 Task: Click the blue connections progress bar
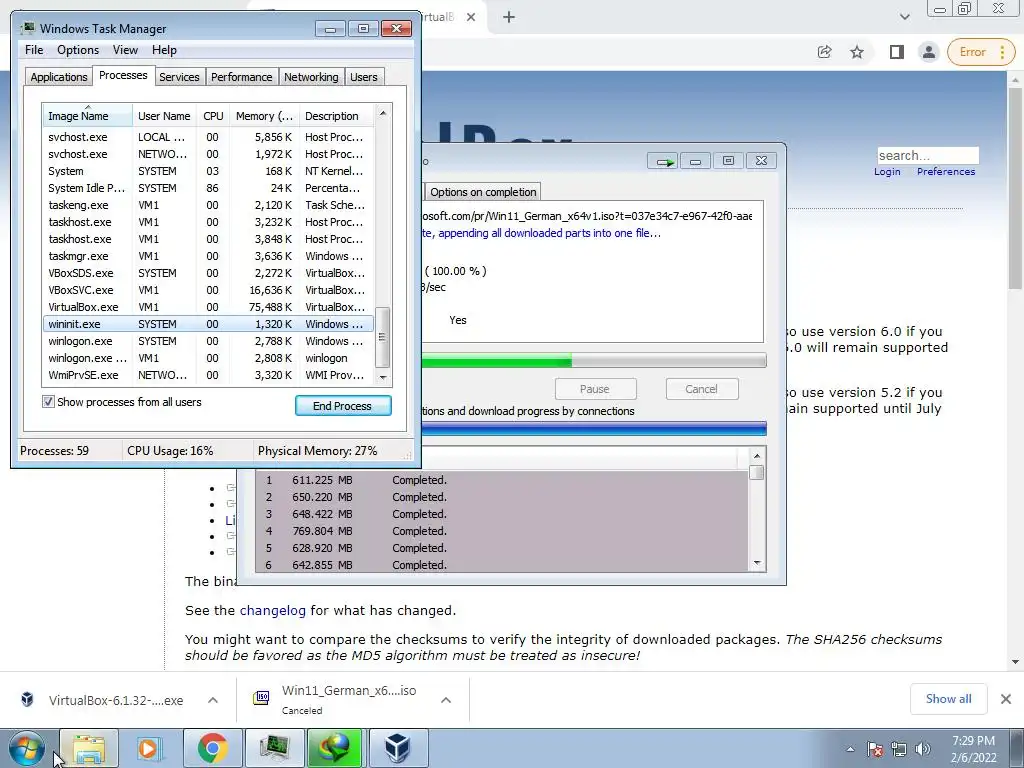pyautogui.click(x=594, y=428)
